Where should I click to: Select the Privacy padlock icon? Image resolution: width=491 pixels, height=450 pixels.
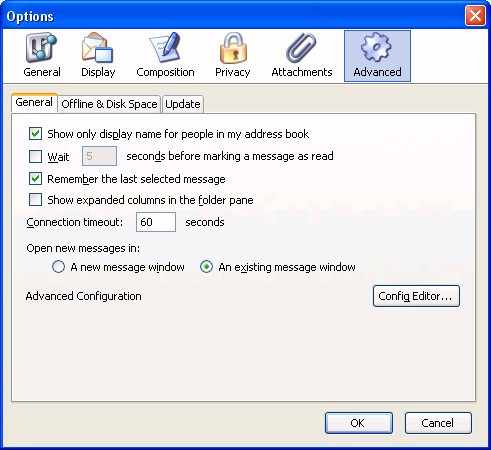[233, 47]
